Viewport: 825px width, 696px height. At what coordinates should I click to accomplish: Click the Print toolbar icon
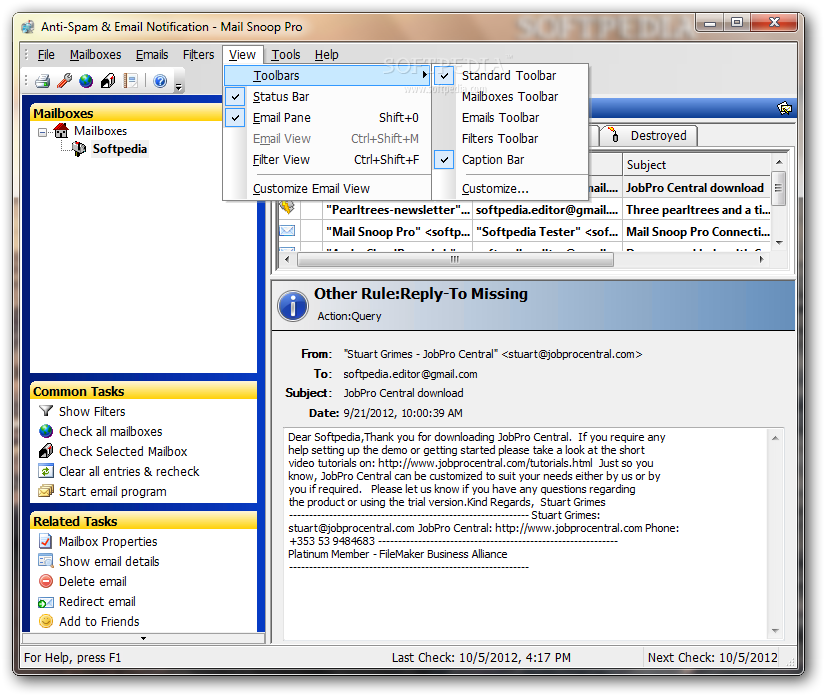(x=42, y=81)
